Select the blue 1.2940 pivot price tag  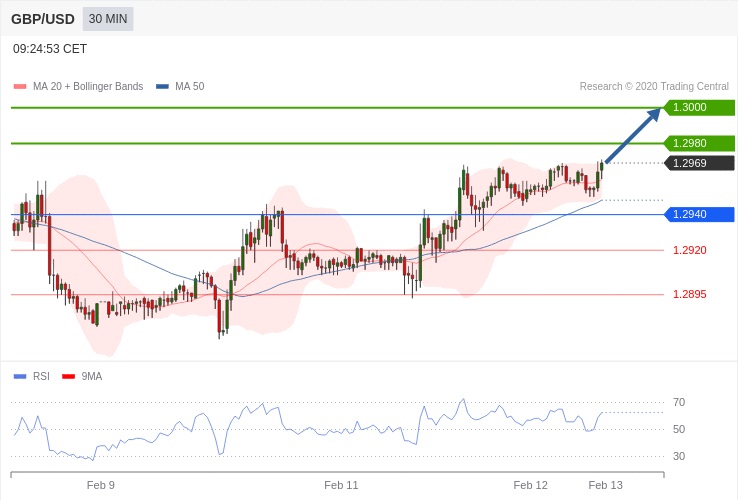point(699,214)
